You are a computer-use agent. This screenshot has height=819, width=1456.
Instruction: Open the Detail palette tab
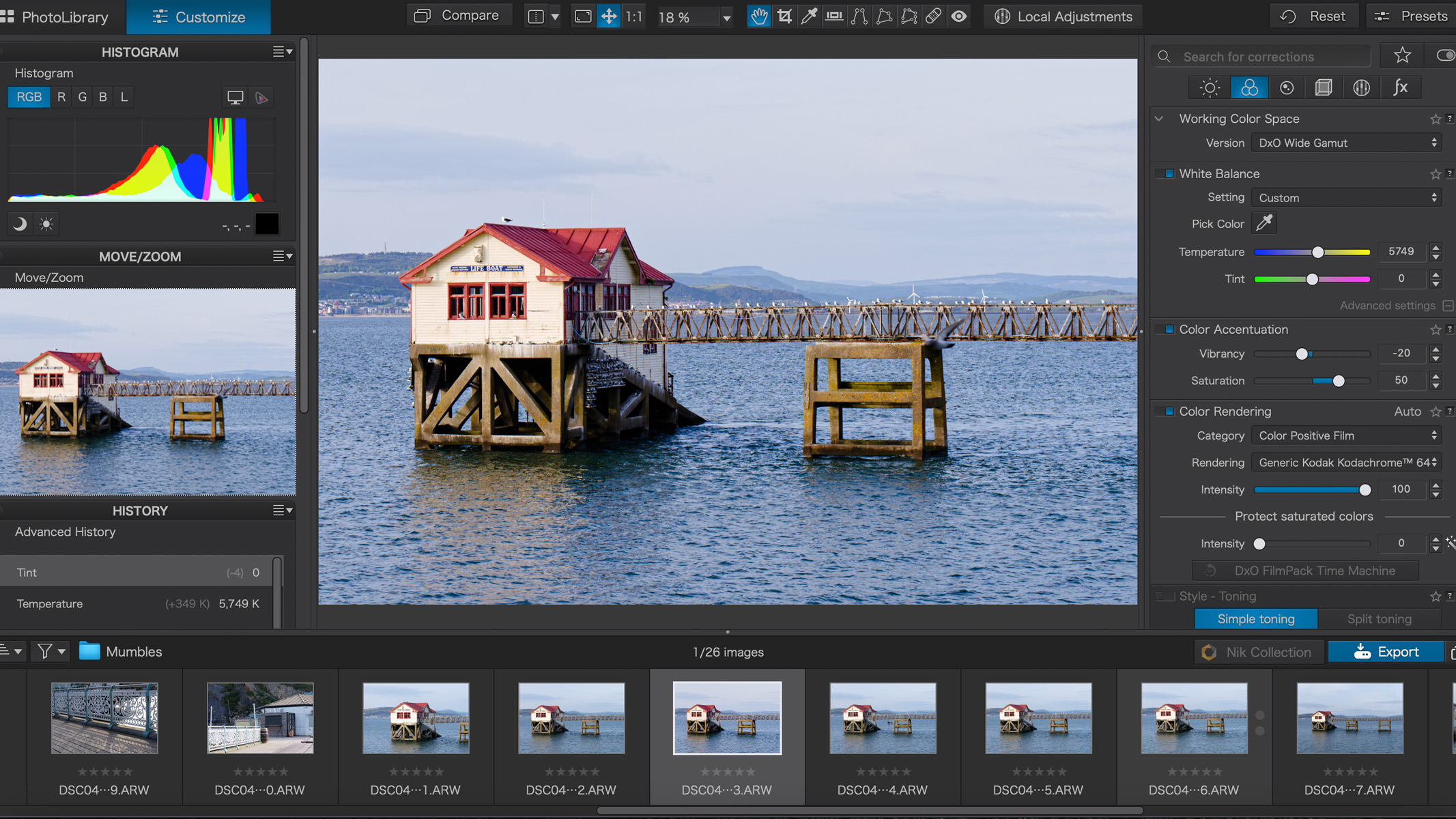[x=1287, y=87]
